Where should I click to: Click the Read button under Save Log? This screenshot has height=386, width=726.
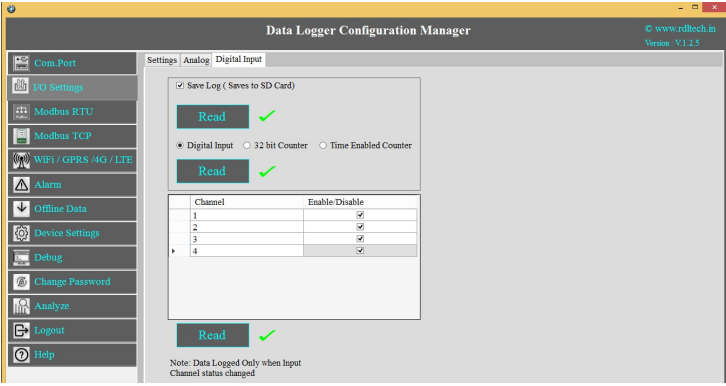pos(213,117)
